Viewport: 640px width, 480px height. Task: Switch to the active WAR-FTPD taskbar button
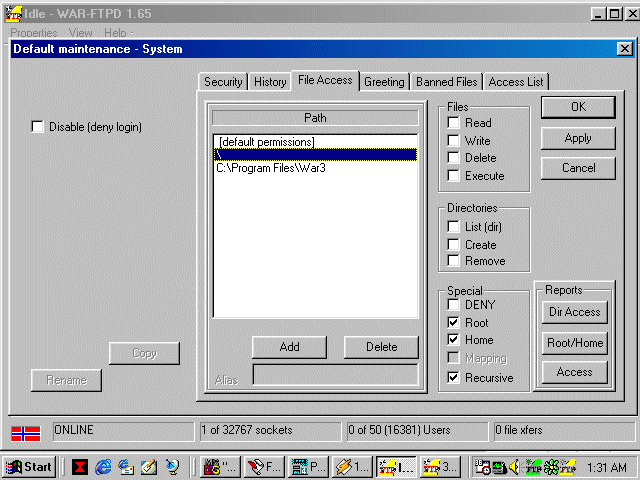(x=397, y=466)
